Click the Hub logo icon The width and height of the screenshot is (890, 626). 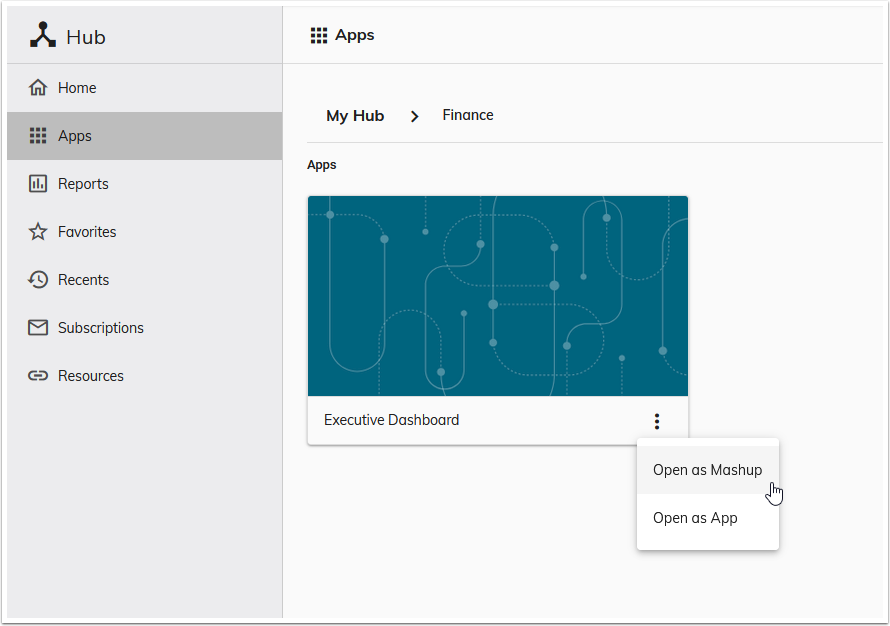pyautogui.click(x=42, y=35)
